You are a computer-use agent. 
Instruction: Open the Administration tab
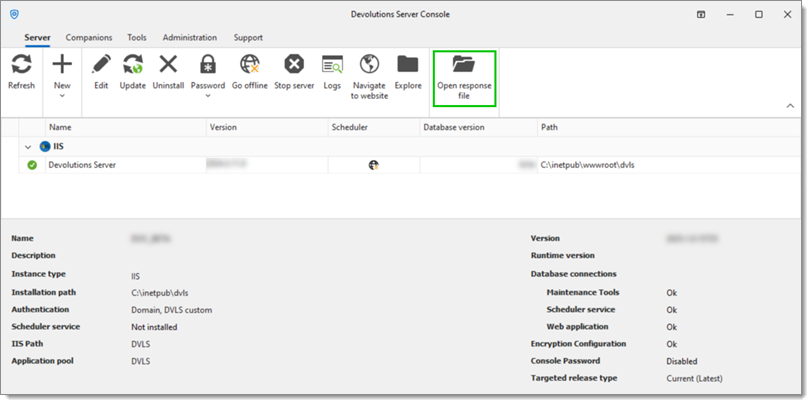coord(190,37)
